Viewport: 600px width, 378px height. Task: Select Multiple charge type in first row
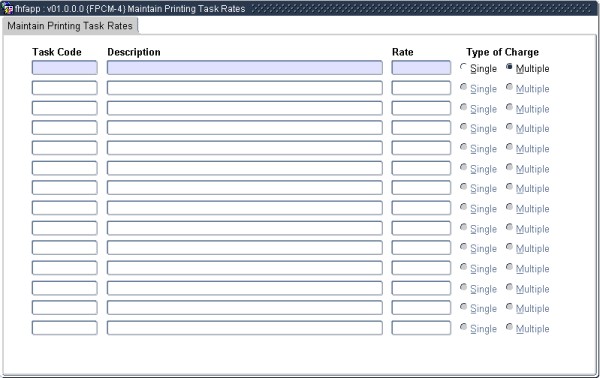click(x=509, y=67)
